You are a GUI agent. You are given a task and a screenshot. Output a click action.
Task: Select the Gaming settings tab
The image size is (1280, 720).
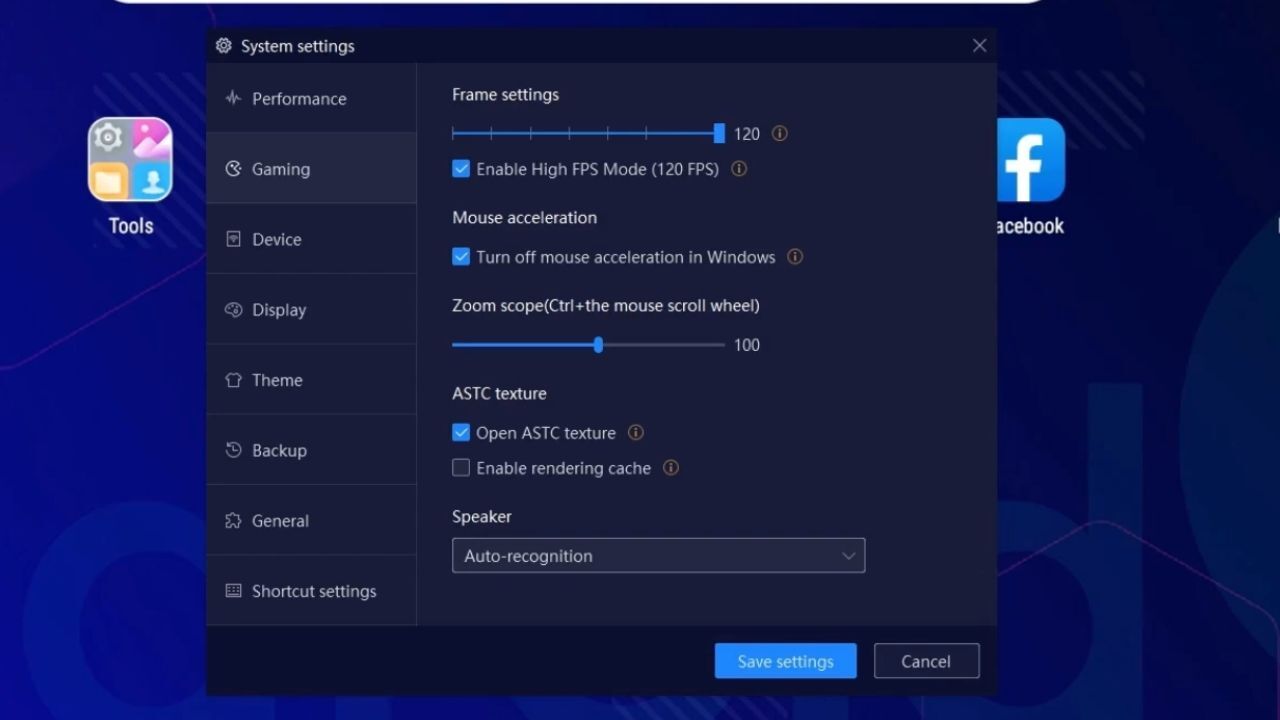pos(311,169)
